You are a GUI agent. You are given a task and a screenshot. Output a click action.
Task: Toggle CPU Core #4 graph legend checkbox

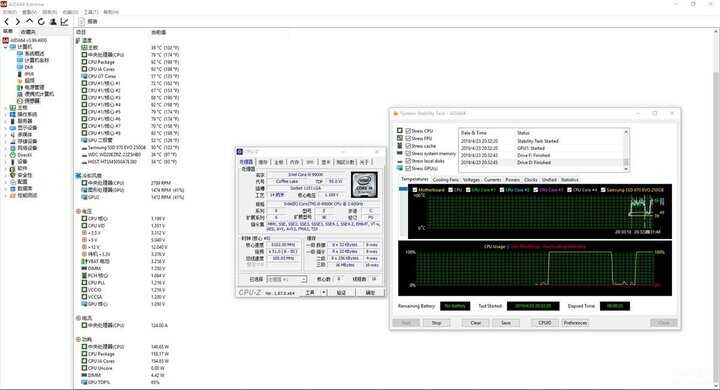tap(569, 190)
